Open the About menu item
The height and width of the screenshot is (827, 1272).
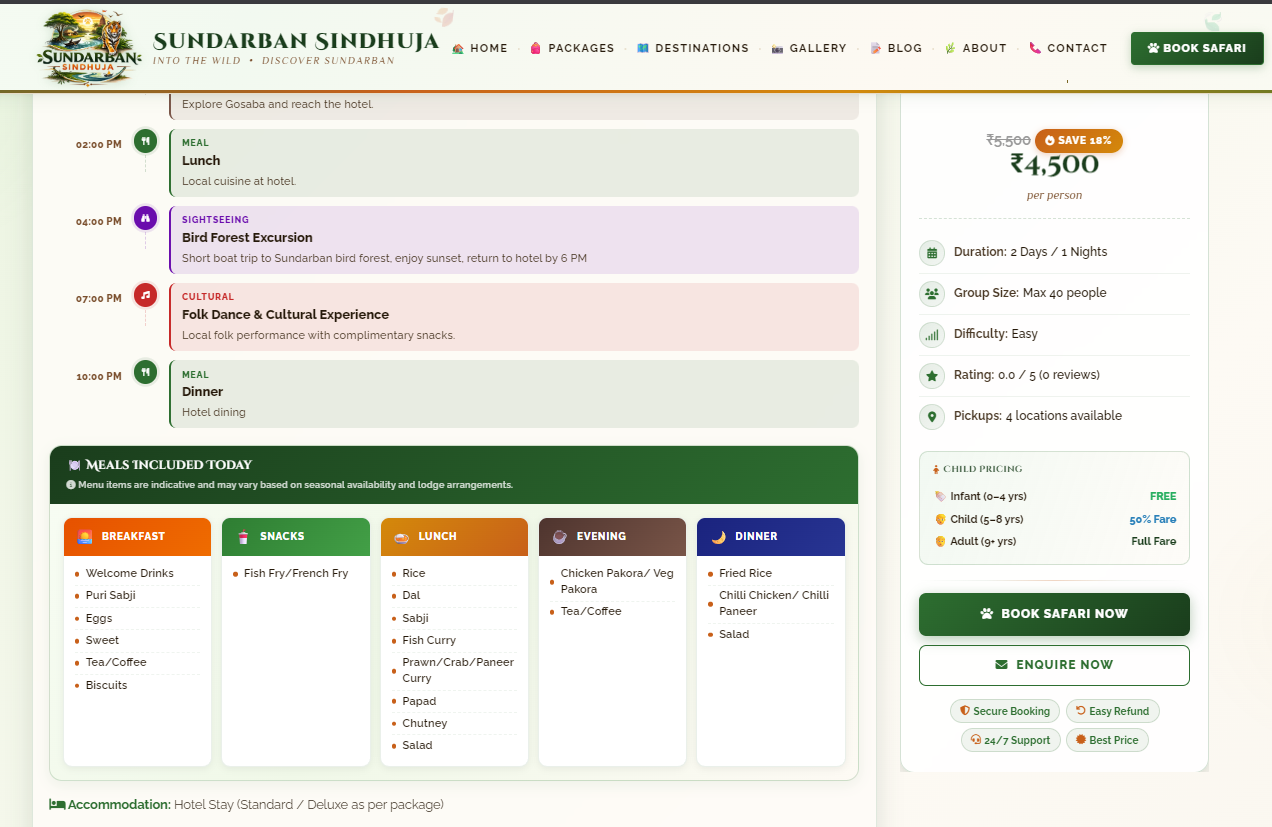click(x=976, y=48)
